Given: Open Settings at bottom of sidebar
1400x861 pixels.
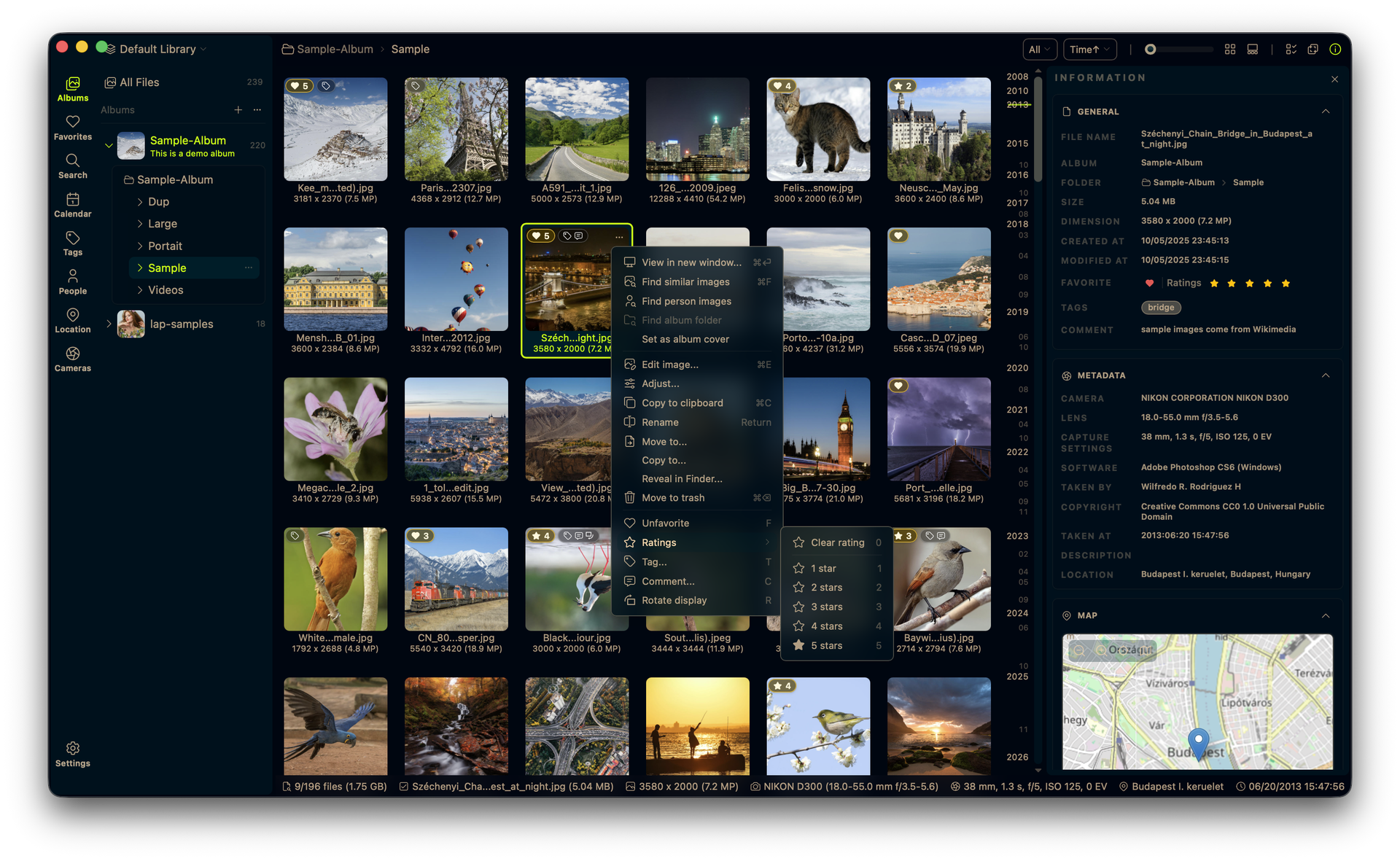Looking at the screenshot, I should 72,755.
